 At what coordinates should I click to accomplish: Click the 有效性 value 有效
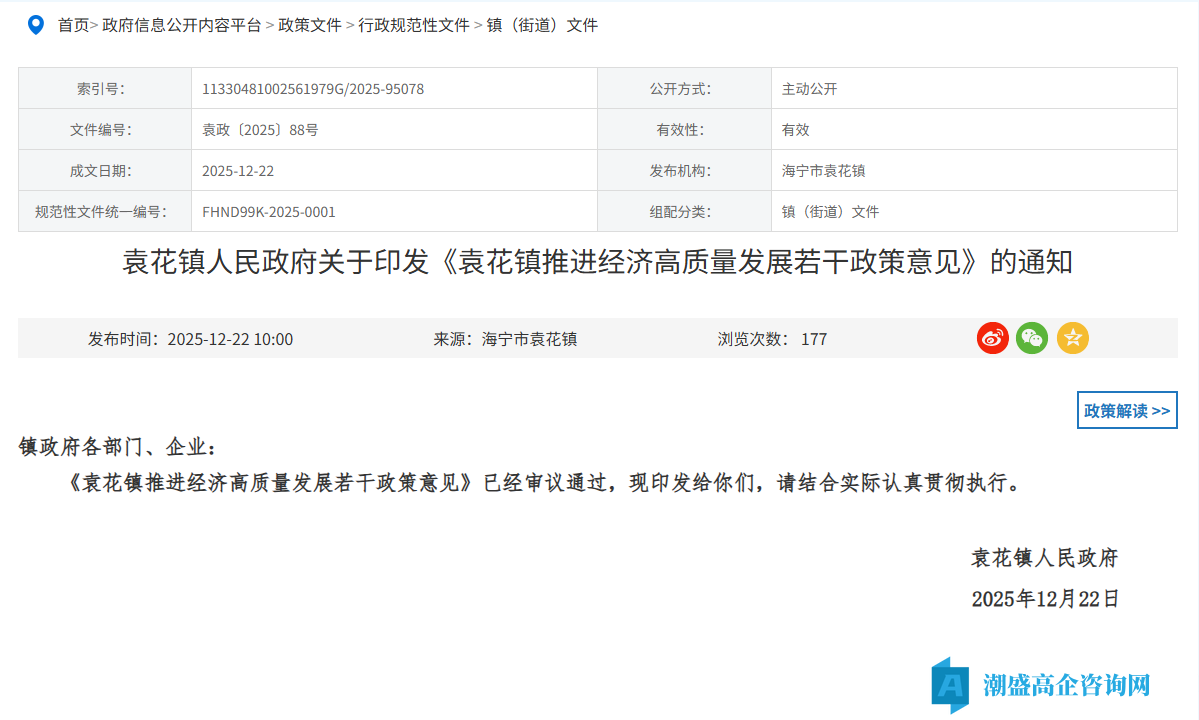pos(791,129)
